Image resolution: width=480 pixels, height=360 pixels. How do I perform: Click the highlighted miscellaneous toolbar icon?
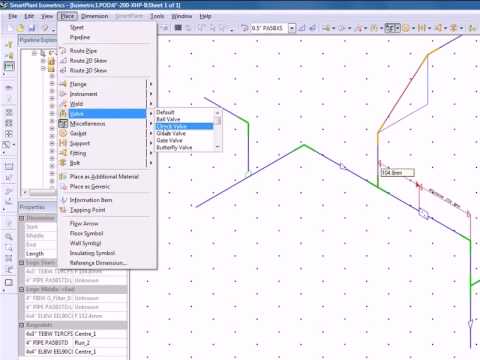pos(390,28)
